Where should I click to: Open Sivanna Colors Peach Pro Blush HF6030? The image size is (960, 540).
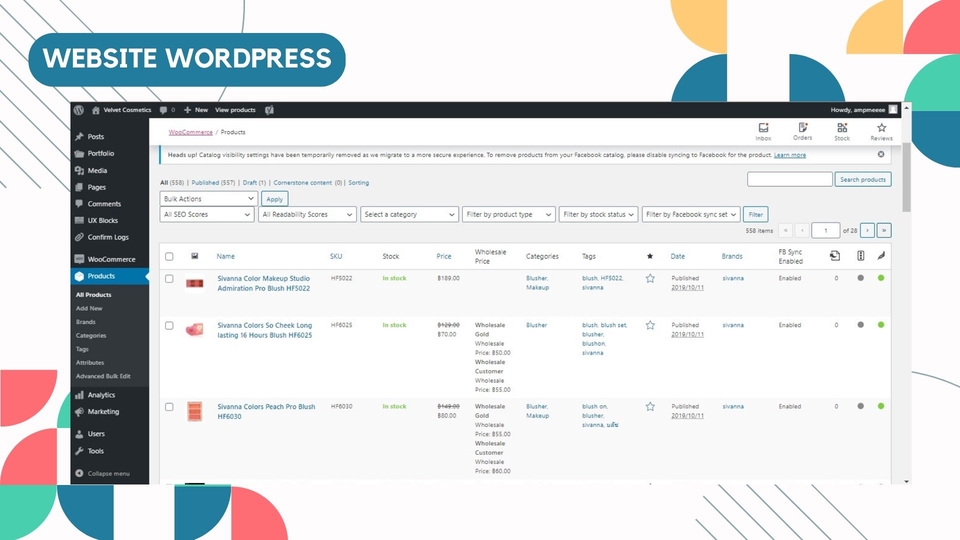pyautogui.click(x=266, y=411)
